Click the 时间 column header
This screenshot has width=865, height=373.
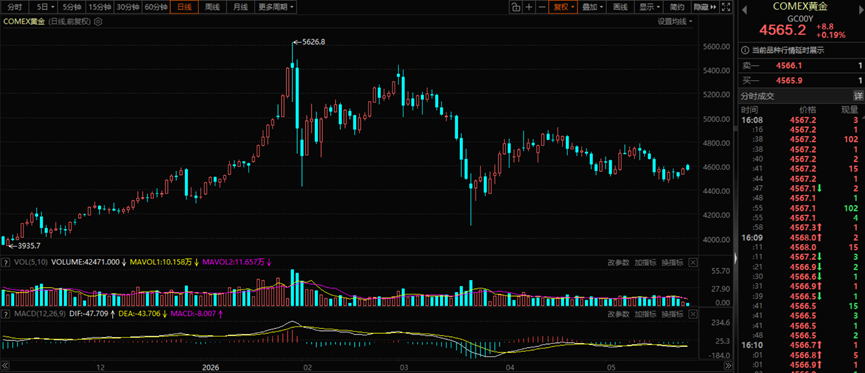tap(750, 109)
